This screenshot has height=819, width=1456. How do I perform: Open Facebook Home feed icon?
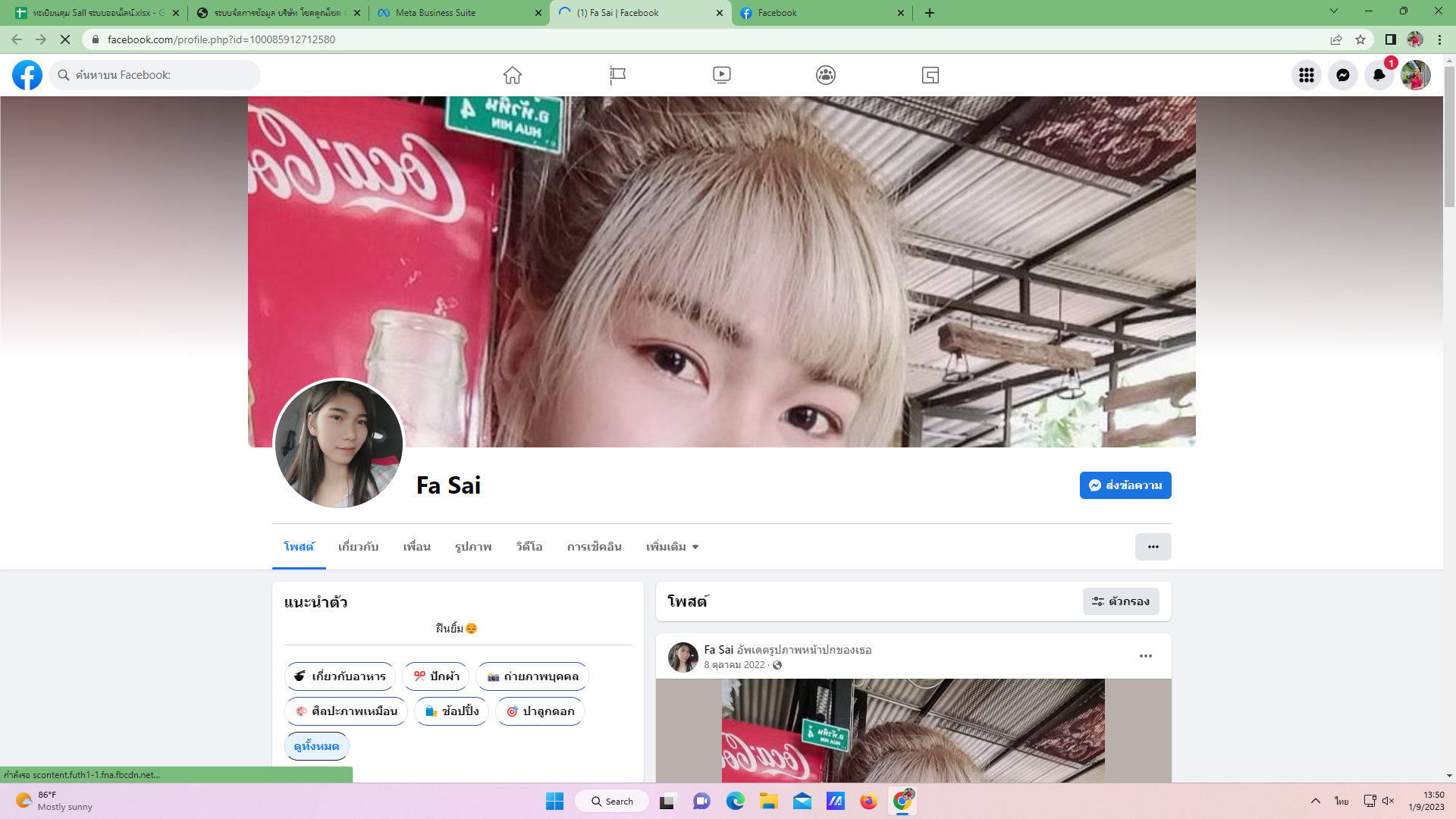(513, 75)
